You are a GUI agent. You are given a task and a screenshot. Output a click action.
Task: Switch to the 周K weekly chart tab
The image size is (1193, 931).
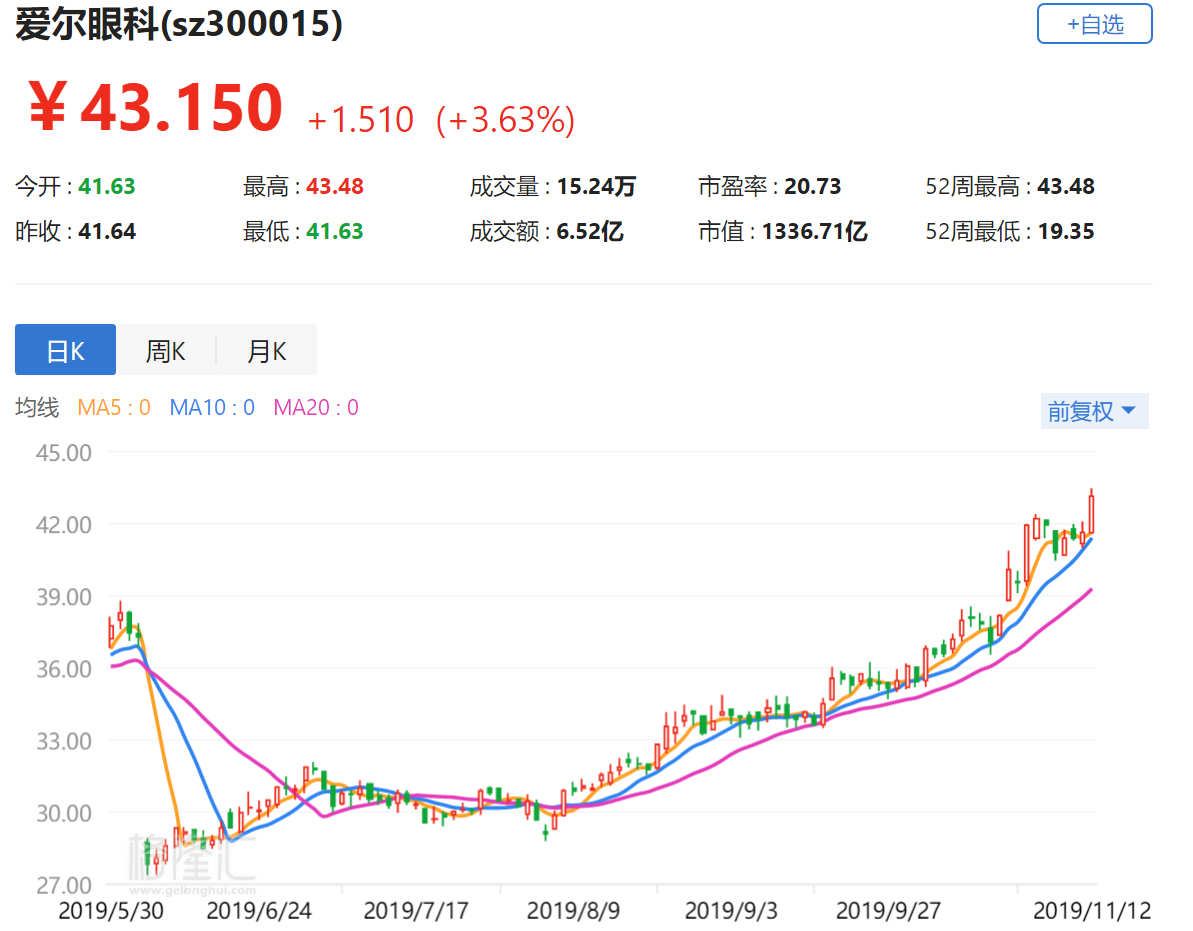166,350
